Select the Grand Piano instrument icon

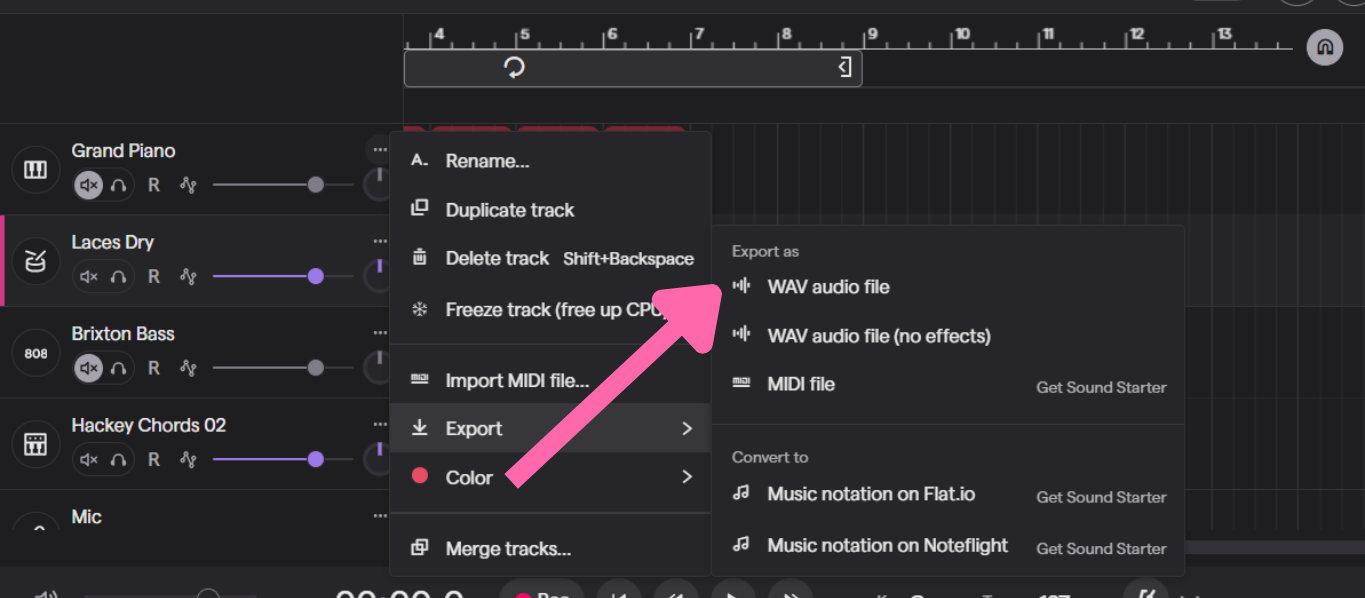(x=35, y=170)
